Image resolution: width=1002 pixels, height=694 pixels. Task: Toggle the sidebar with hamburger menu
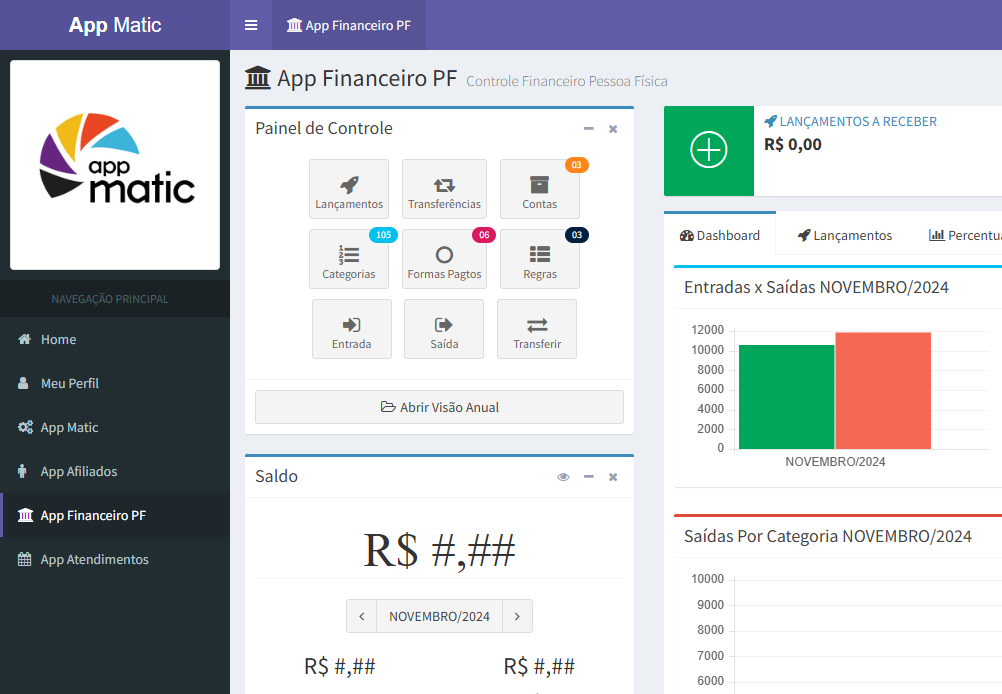pos(250,25)
